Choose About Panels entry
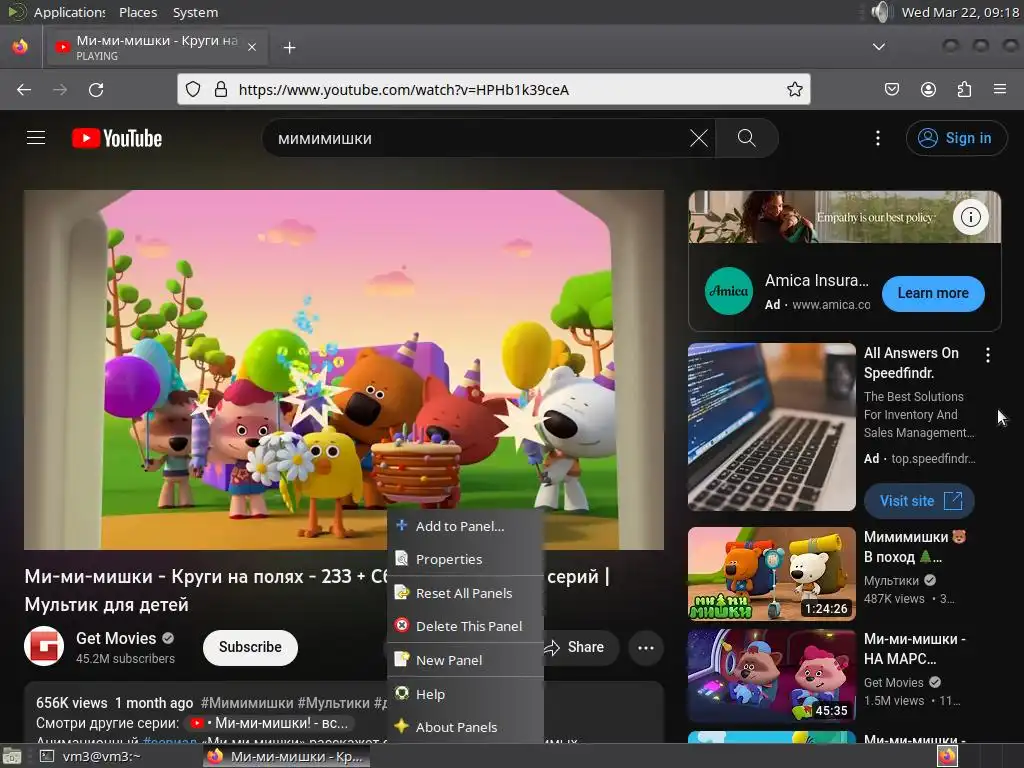This screenshot has width=1024, height=768. [465, 727]
